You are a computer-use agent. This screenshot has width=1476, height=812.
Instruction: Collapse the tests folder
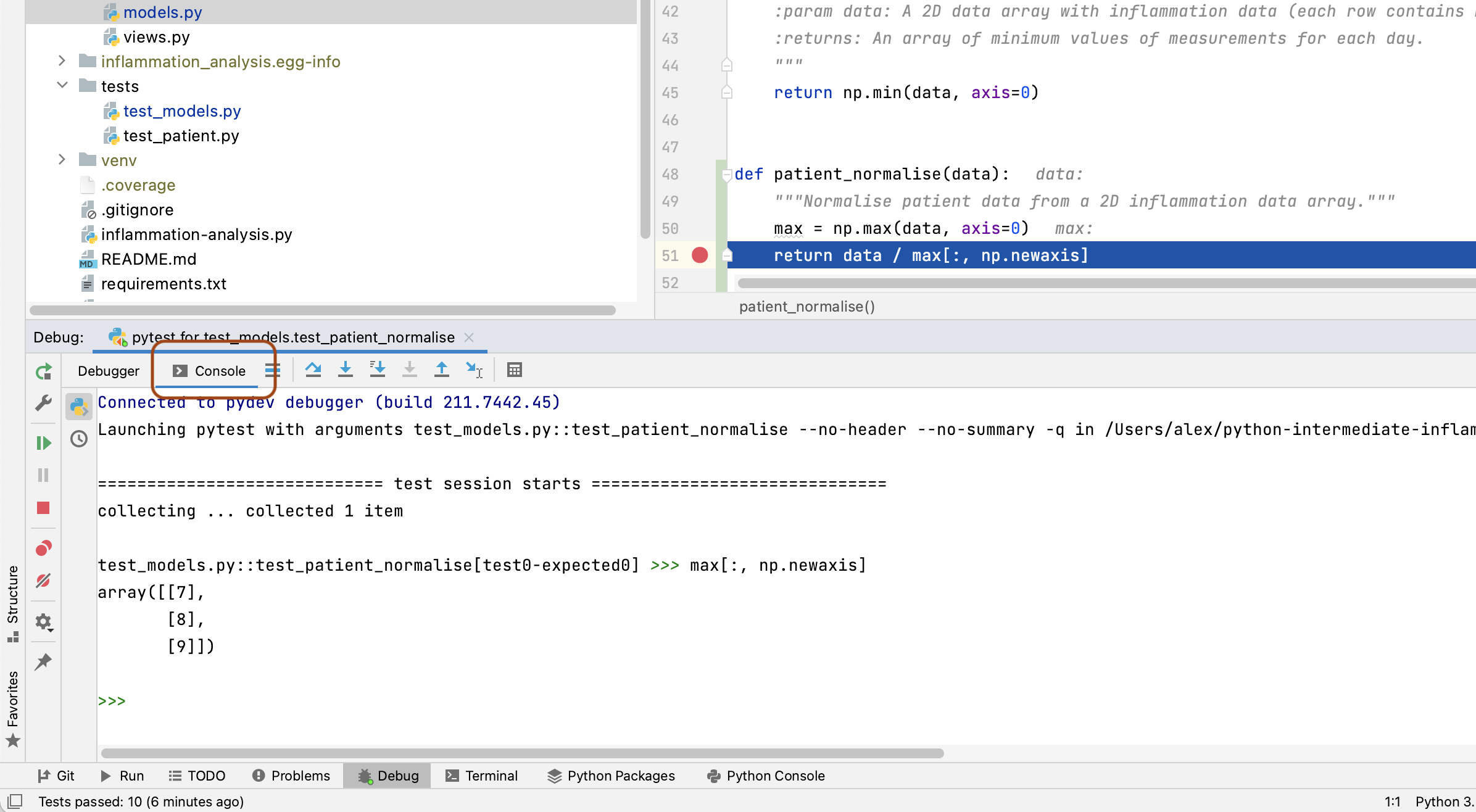click(x=62, y=86)
